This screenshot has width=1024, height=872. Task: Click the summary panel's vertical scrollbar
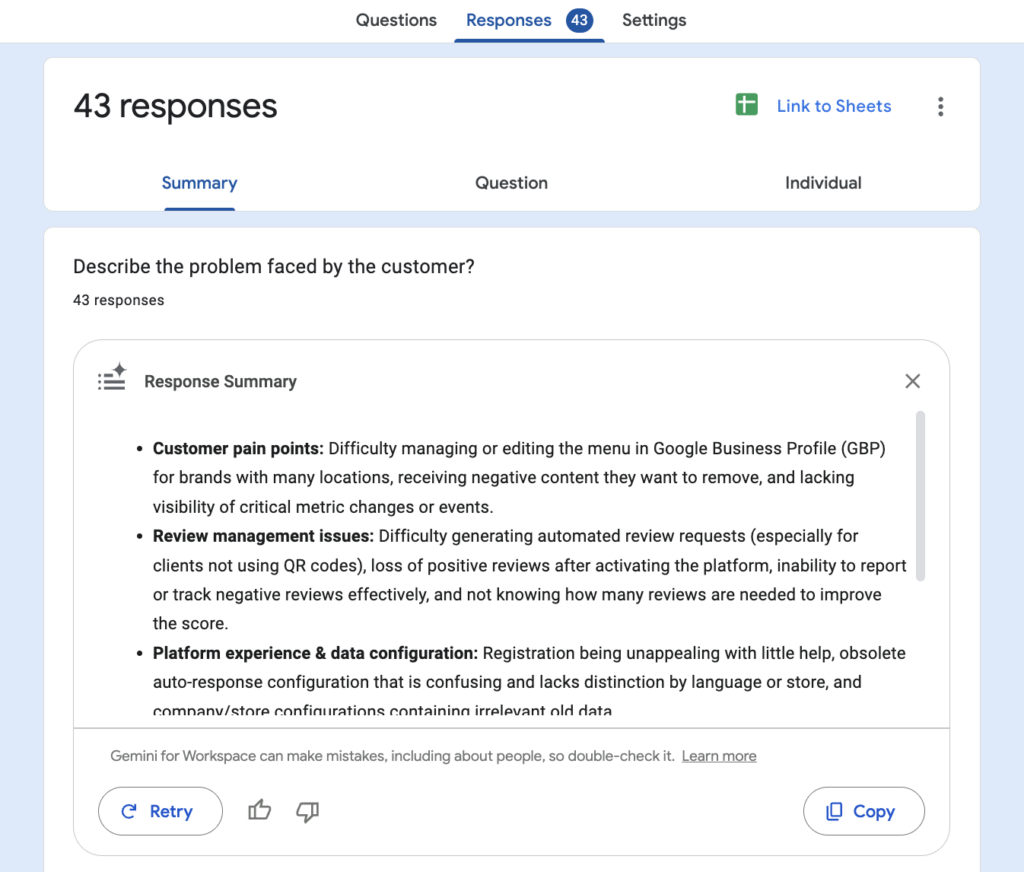[920, 495]
